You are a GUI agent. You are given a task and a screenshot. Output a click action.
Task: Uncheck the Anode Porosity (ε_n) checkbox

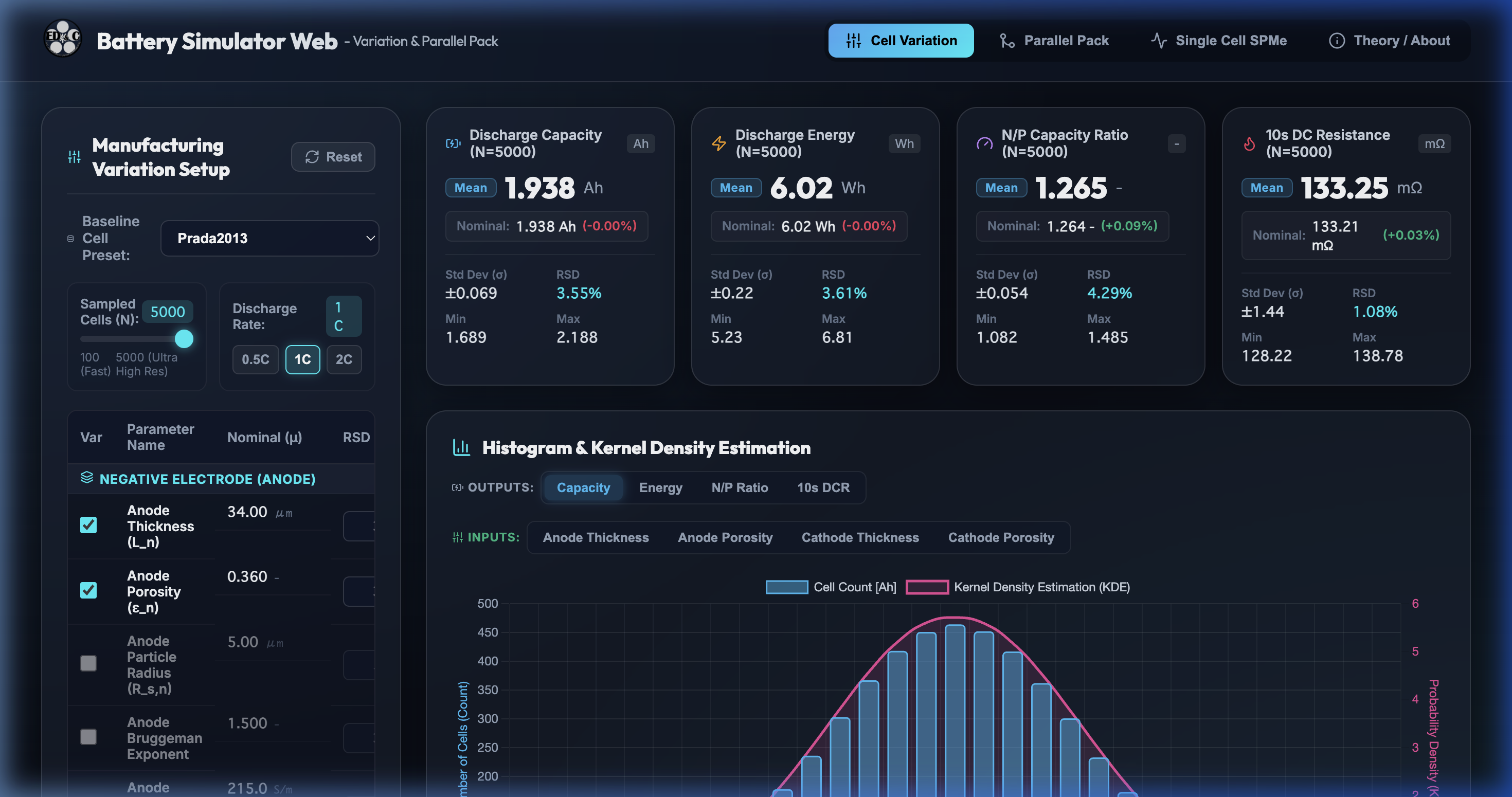pyautogui.click(x=88, y=590)
